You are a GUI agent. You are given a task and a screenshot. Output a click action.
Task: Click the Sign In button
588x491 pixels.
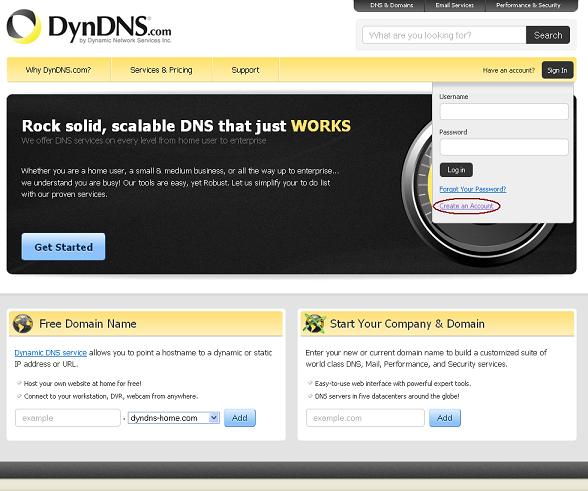[x=557, y=71]
